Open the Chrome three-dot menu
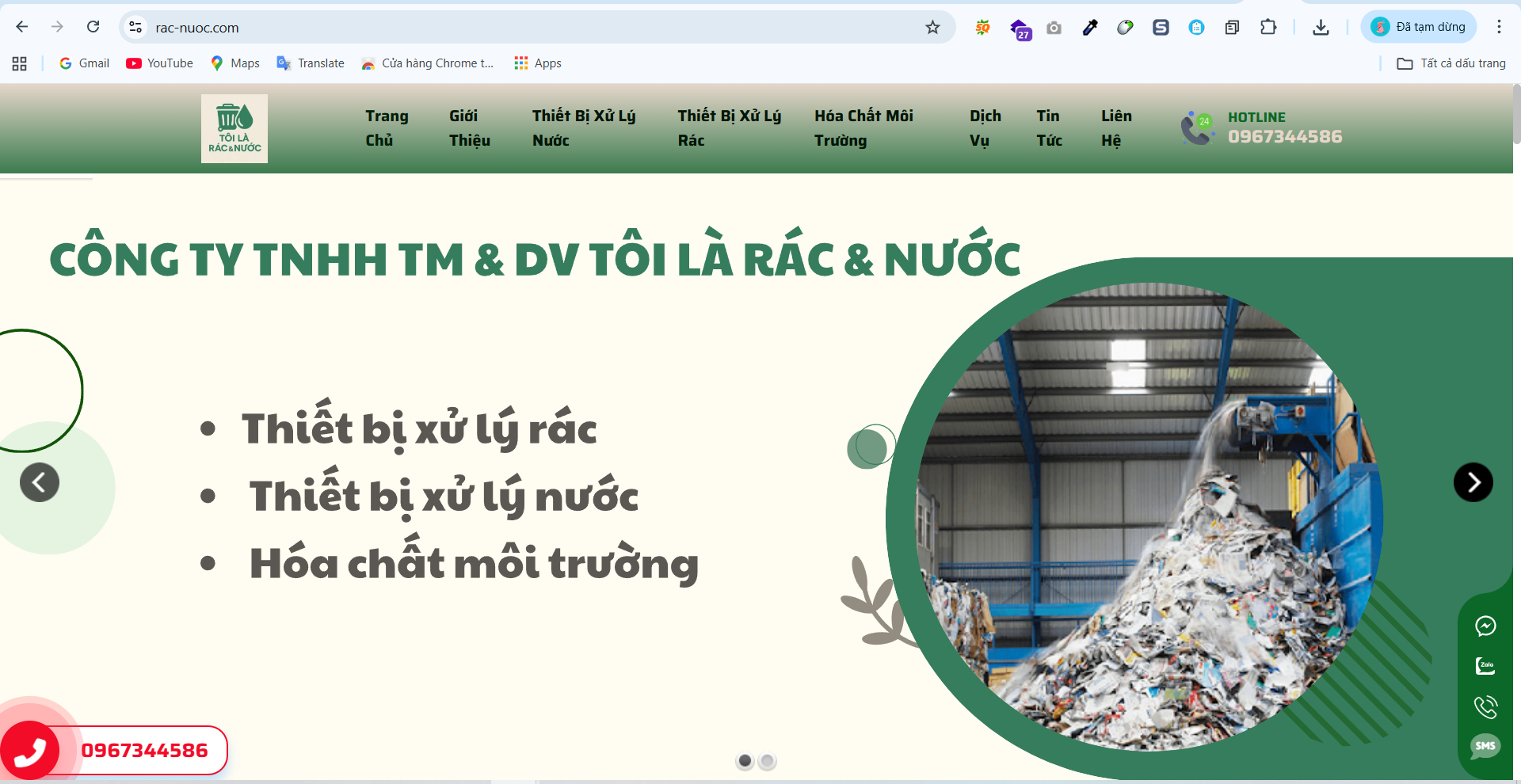 point(1499,26)
